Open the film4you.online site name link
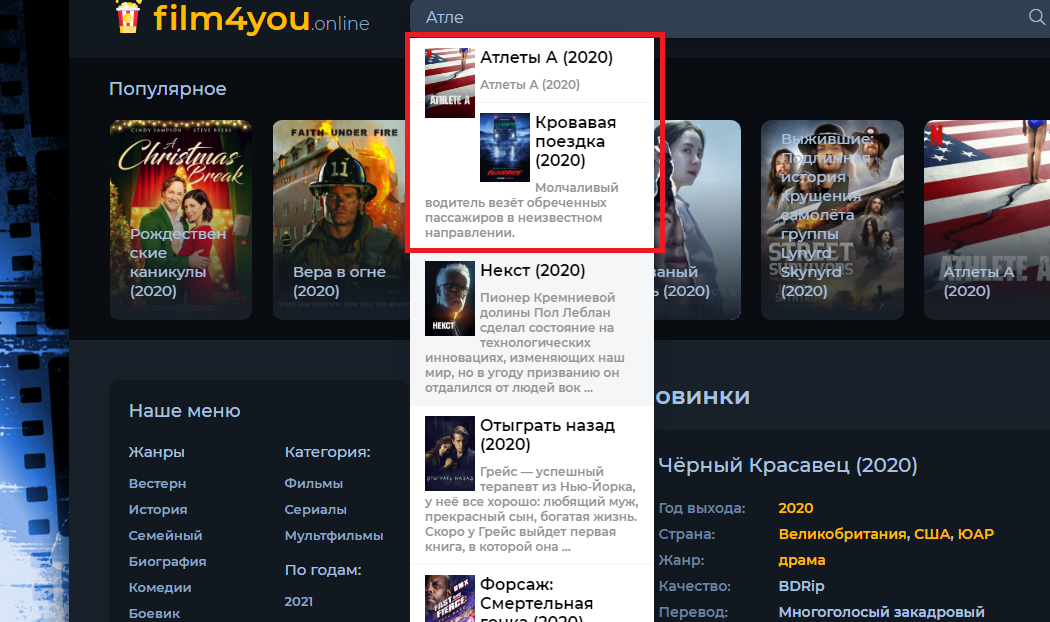Image resolution: width=1050 pixels, height=622 pixels. click(x=261, y=19)
